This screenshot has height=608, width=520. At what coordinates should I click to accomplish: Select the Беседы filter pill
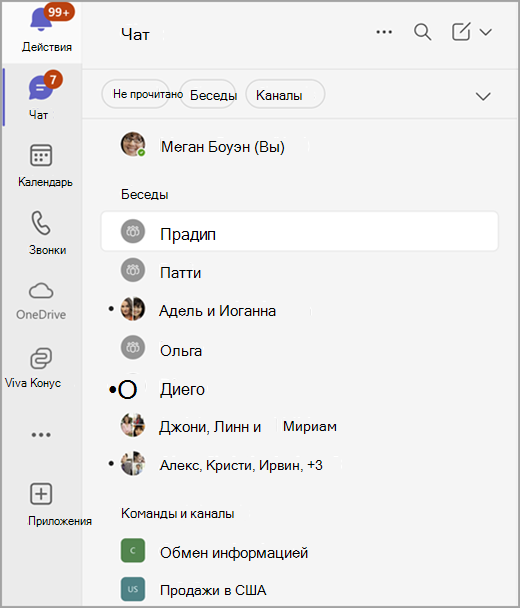(x=208, y=94)
